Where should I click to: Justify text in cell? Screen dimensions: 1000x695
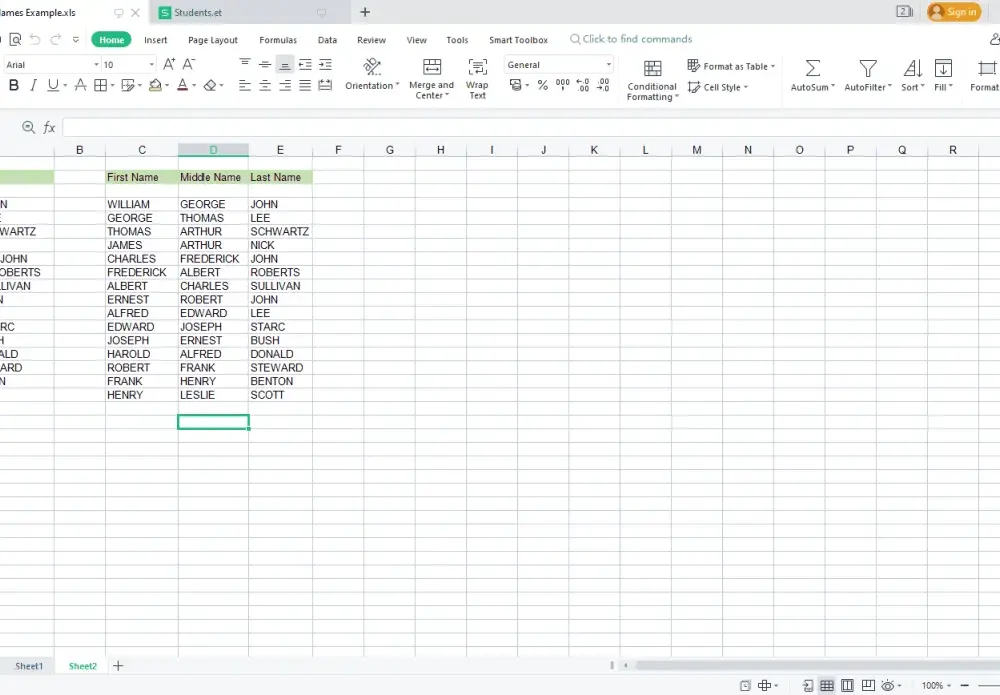305,85
